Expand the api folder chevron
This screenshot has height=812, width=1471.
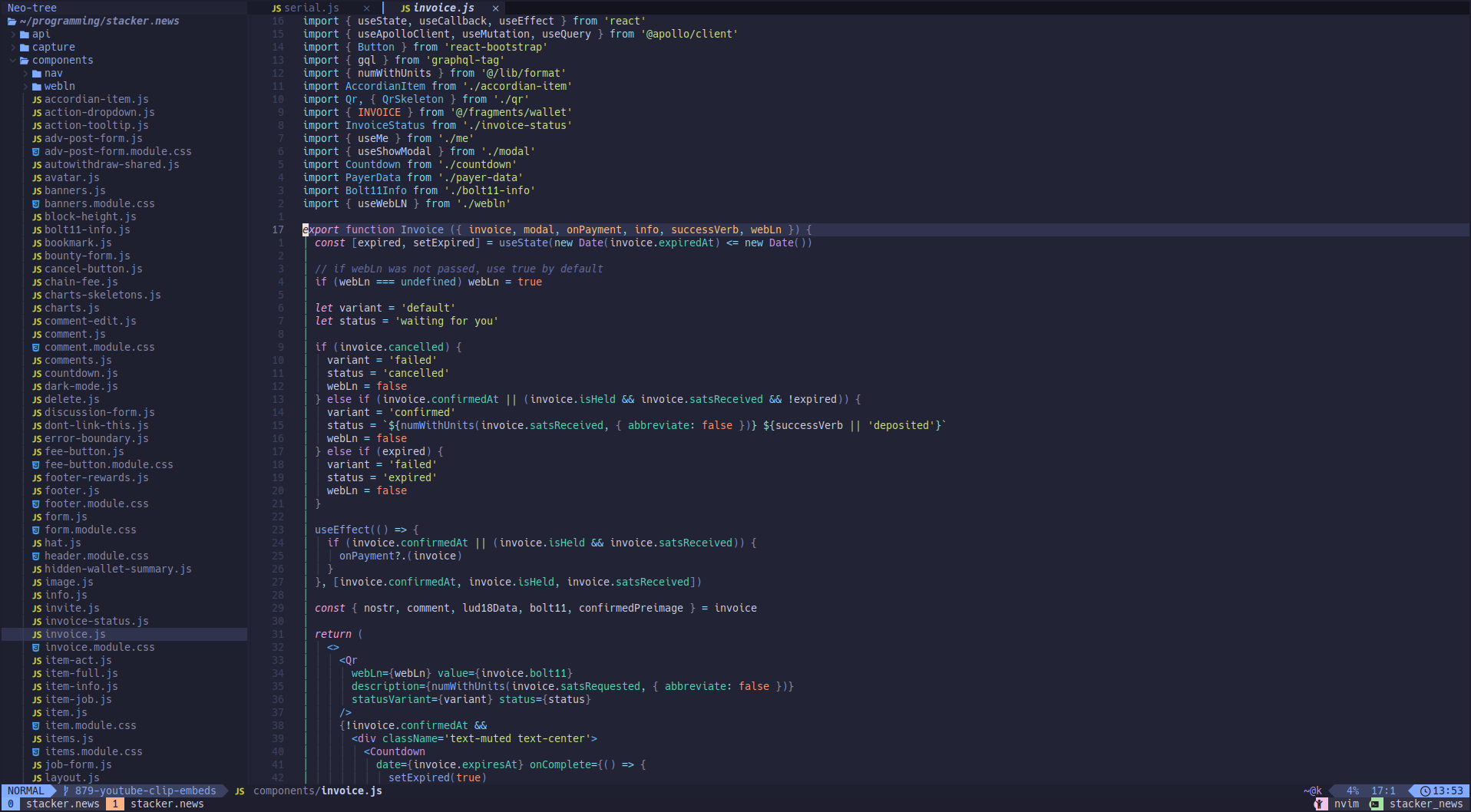pos(13,35)
